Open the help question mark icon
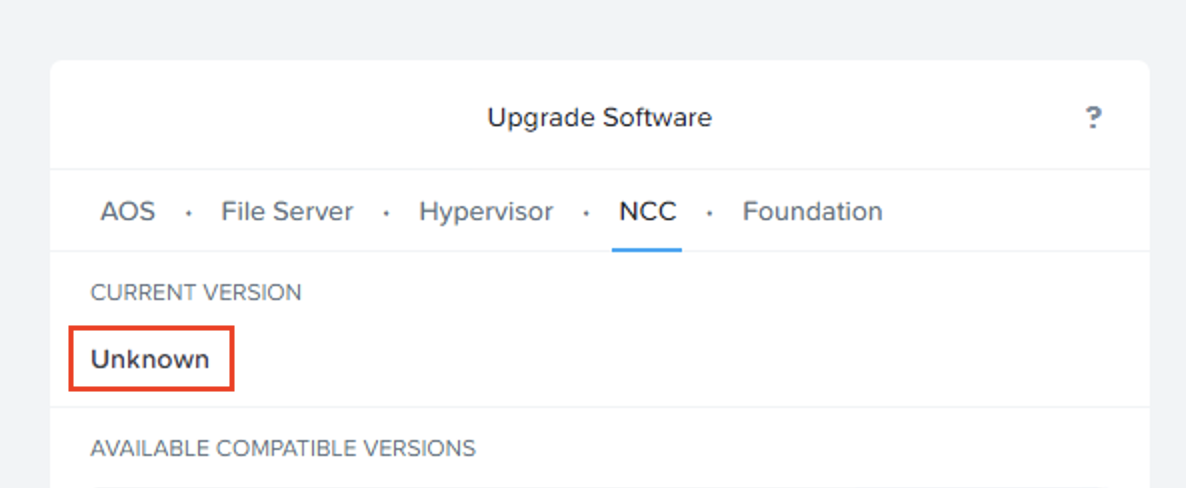This screenshot has width=1186, height=488. (1093, 118)
